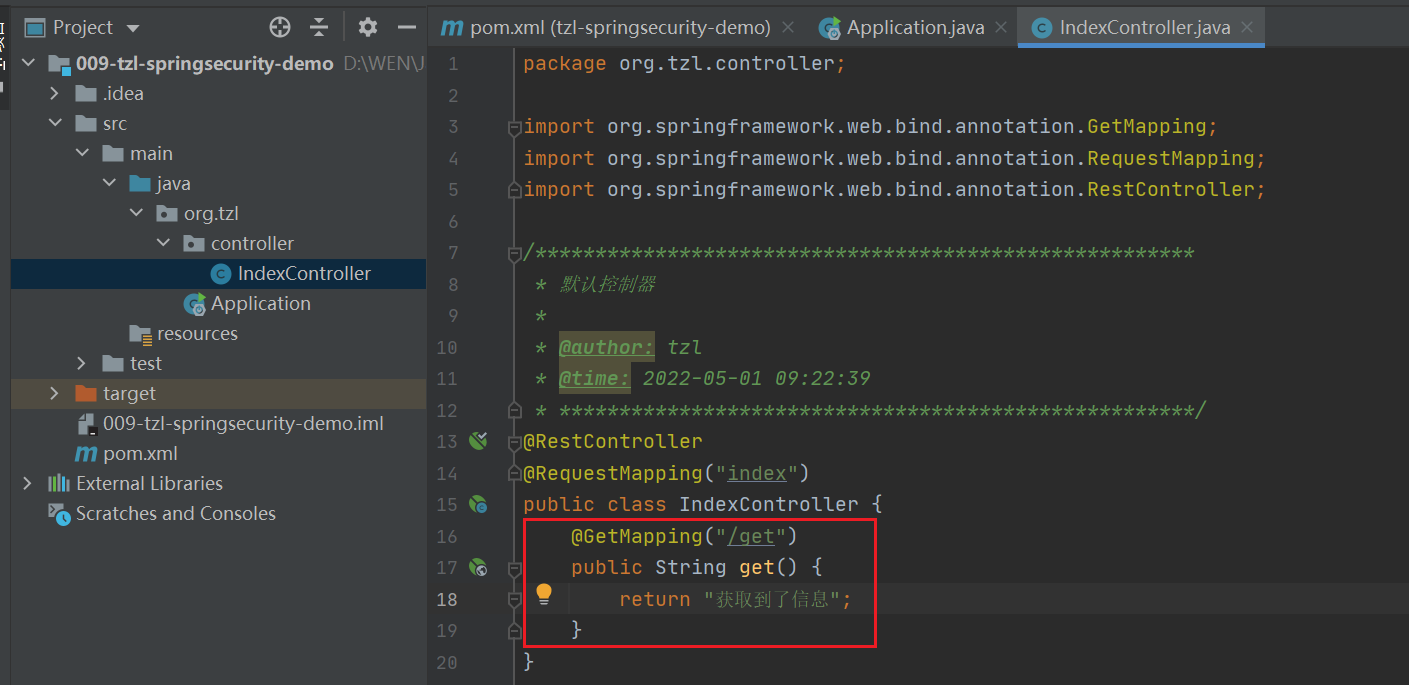This screenshot has width=1409, height=685.
Task: Fold the get() method at line 17
Action: click(x=514, y=568)
